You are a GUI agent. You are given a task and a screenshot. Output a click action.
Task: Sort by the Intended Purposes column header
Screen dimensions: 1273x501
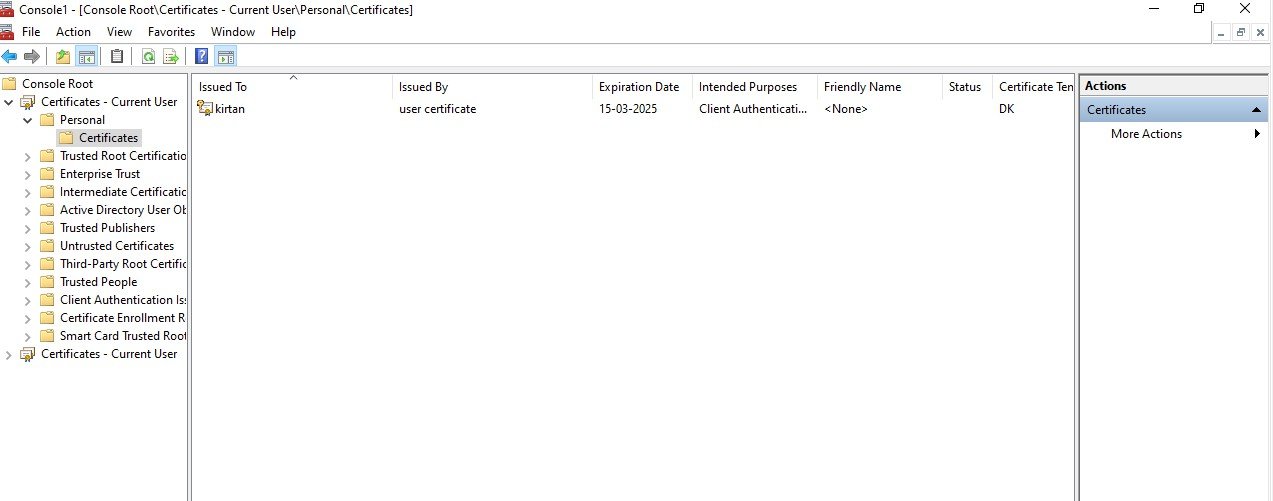tap(755, 87)
